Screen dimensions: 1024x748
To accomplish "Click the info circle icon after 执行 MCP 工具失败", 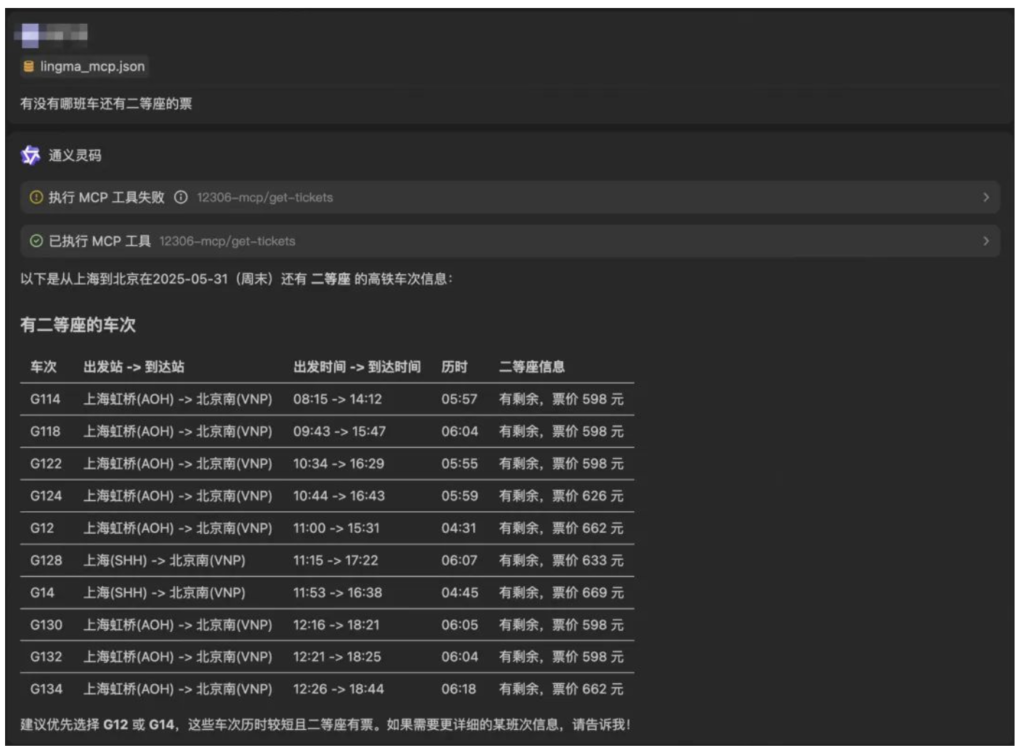I will pos(181,198).
